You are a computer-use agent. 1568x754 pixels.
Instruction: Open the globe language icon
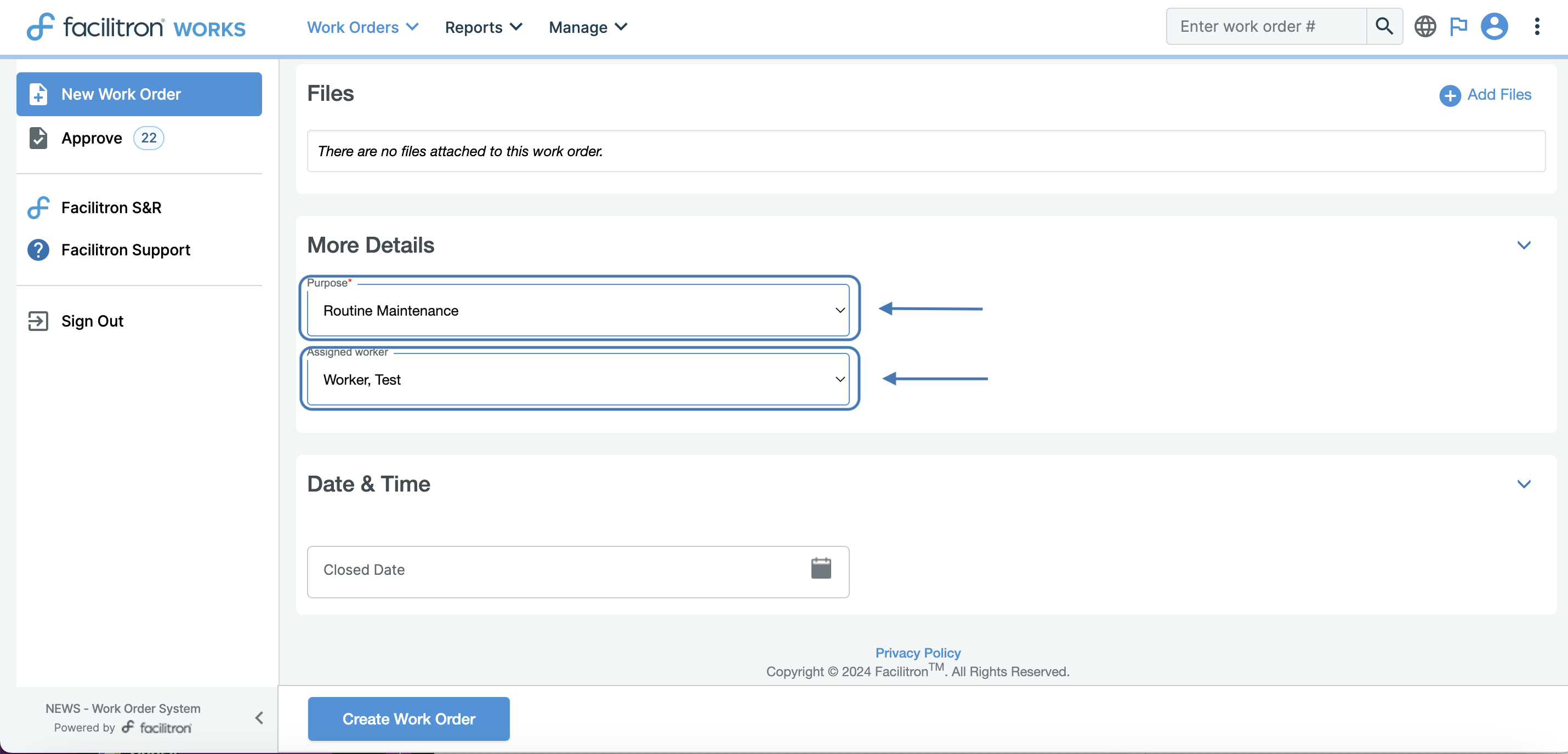(x=1424, y=26)
